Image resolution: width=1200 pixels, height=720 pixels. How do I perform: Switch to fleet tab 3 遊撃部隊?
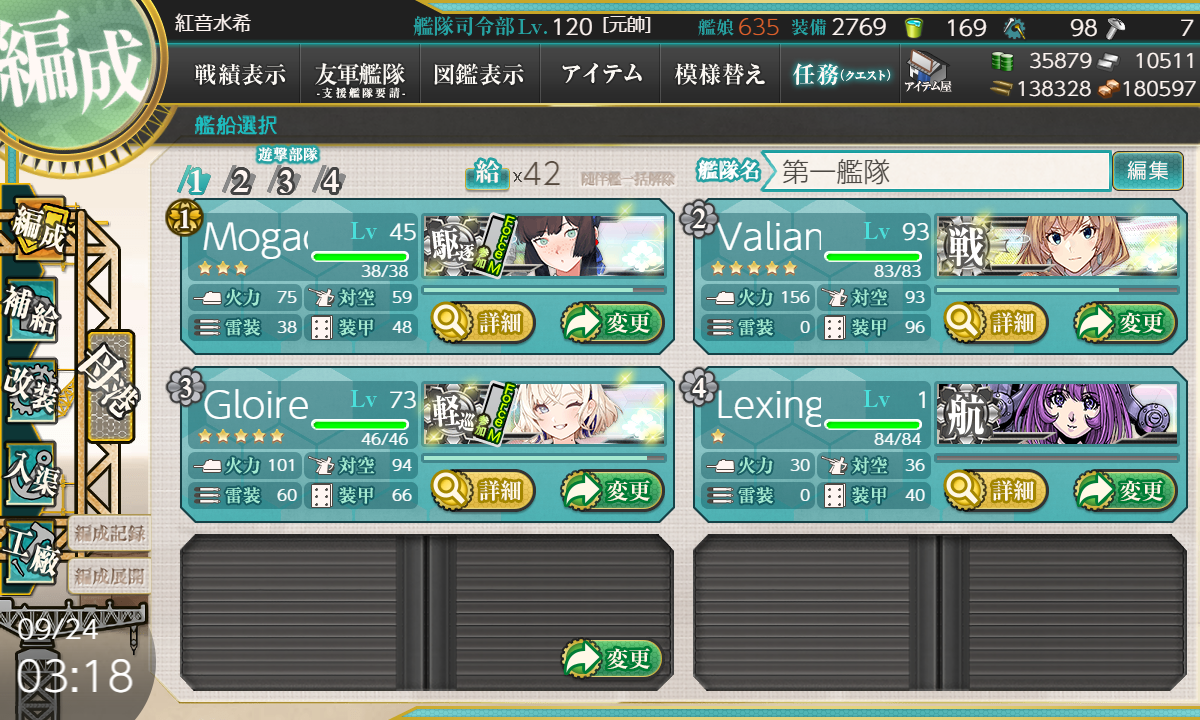286,180
